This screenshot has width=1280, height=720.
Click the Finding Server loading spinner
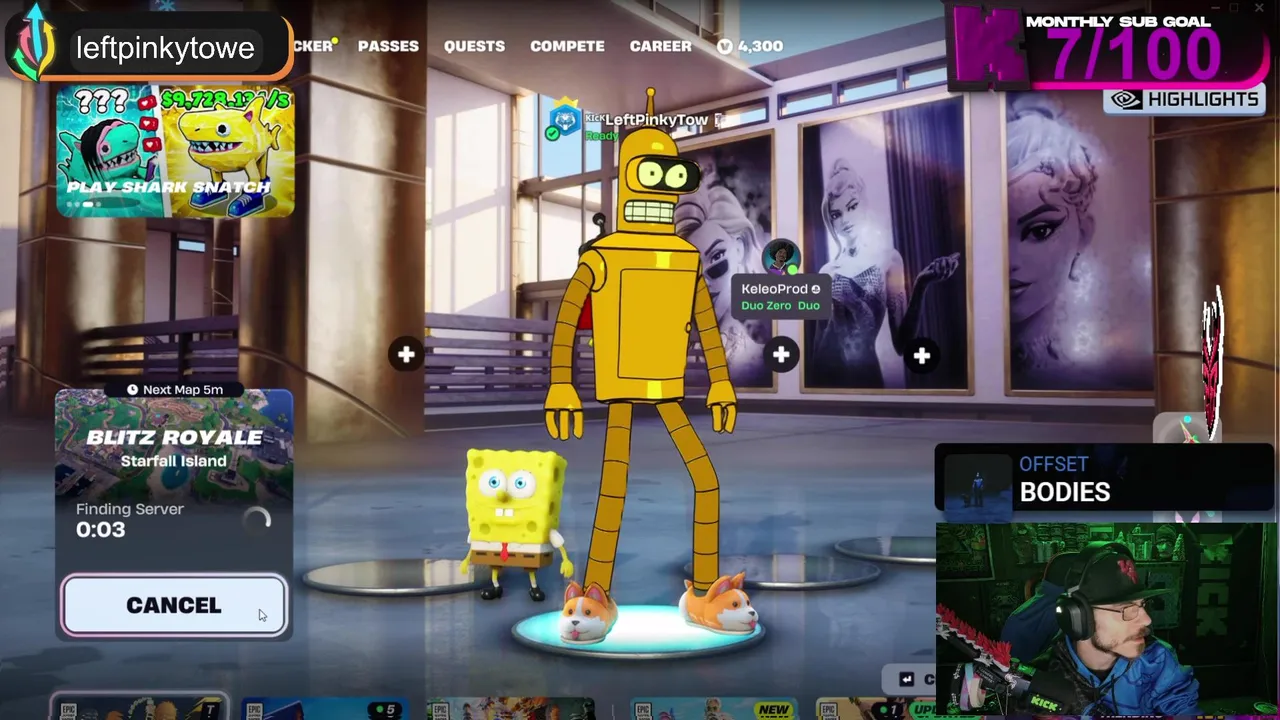[257, 520]
